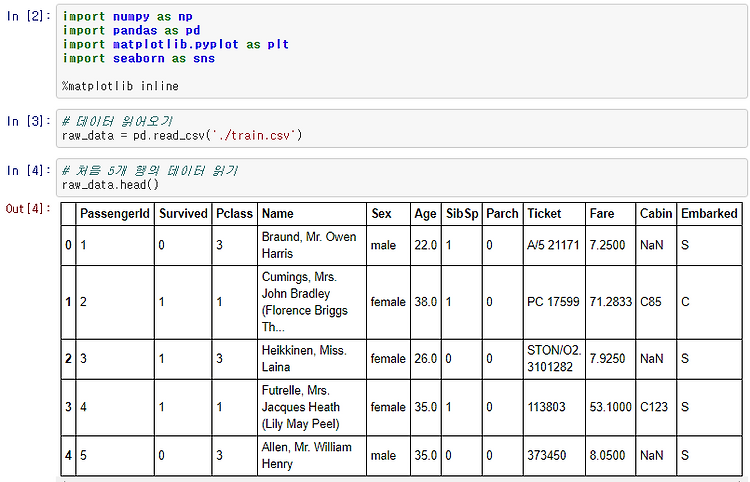
Task: Click the 'import pandas as pd' line
Action: 132,31
